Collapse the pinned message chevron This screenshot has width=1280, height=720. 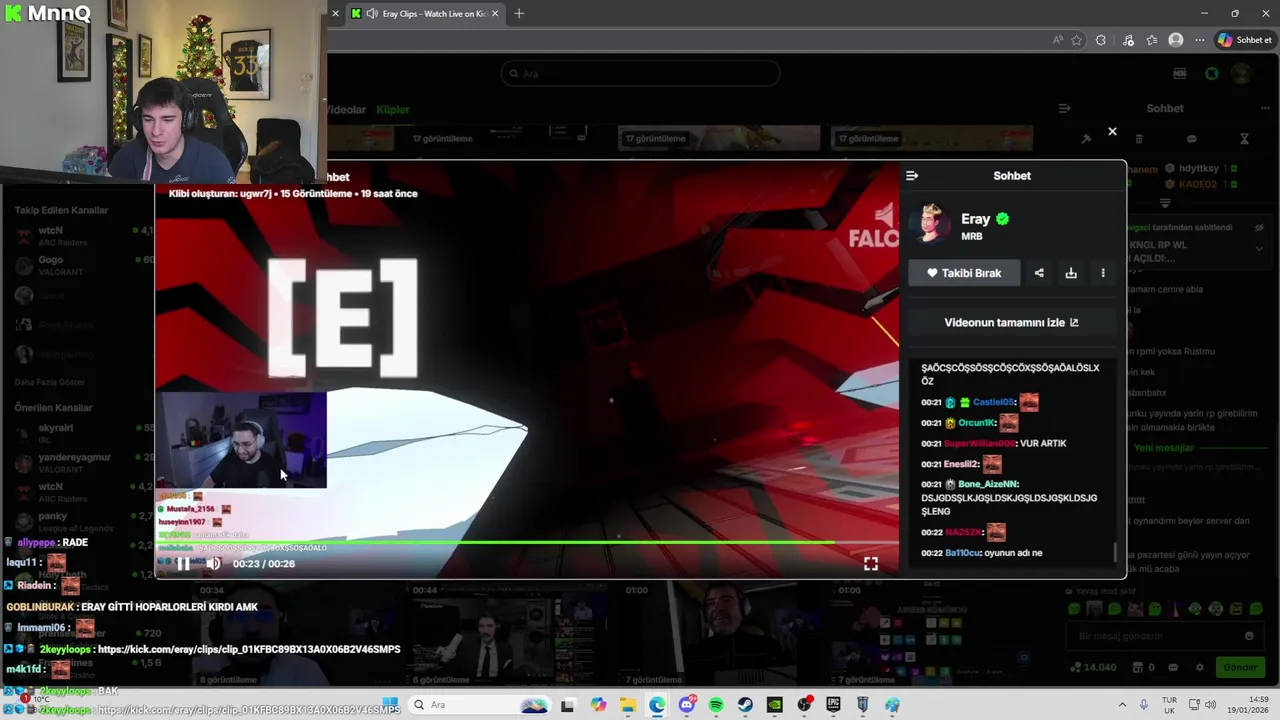[1259, 248]
